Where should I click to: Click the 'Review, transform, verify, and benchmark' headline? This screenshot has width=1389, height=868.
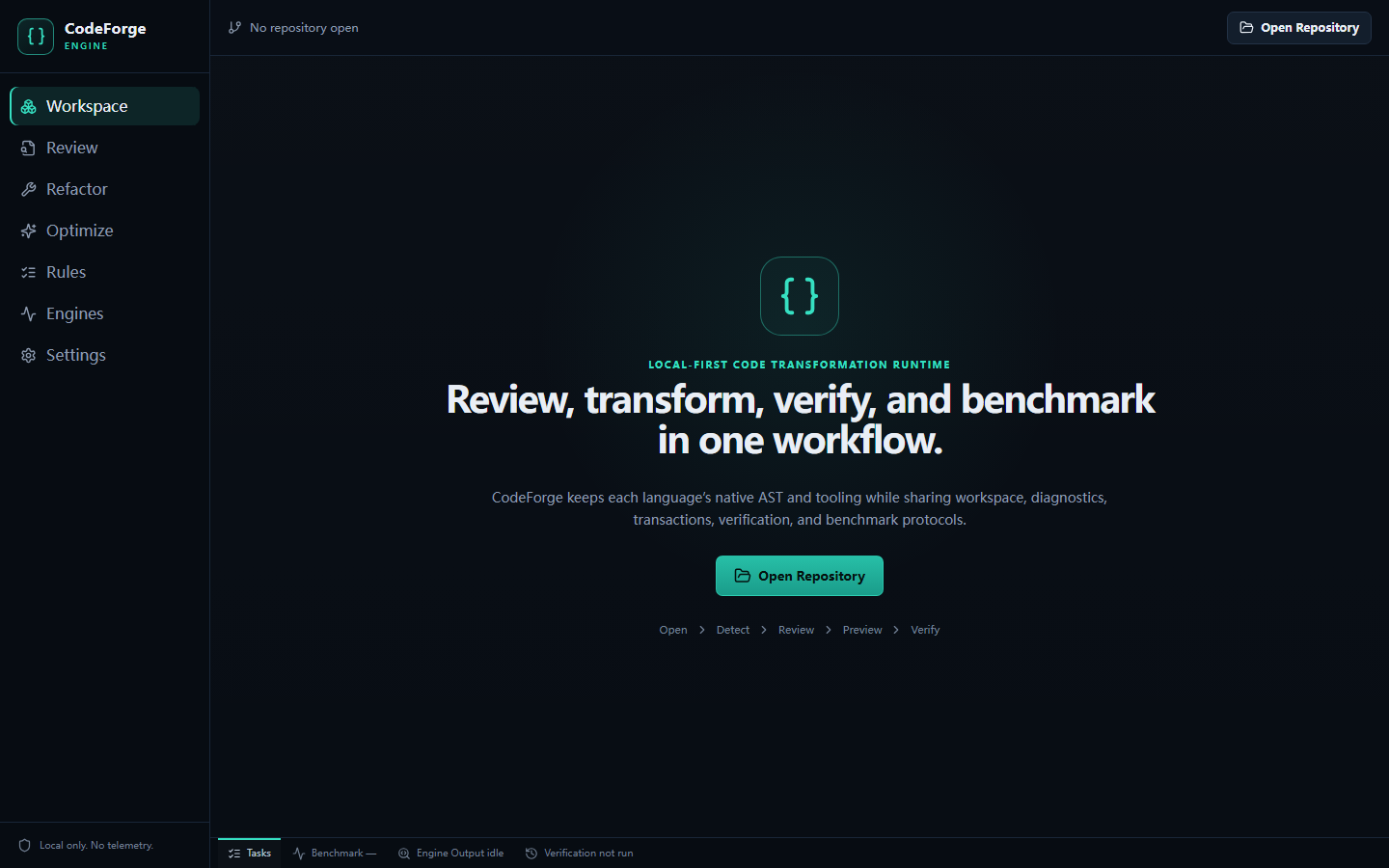(801, 399)
